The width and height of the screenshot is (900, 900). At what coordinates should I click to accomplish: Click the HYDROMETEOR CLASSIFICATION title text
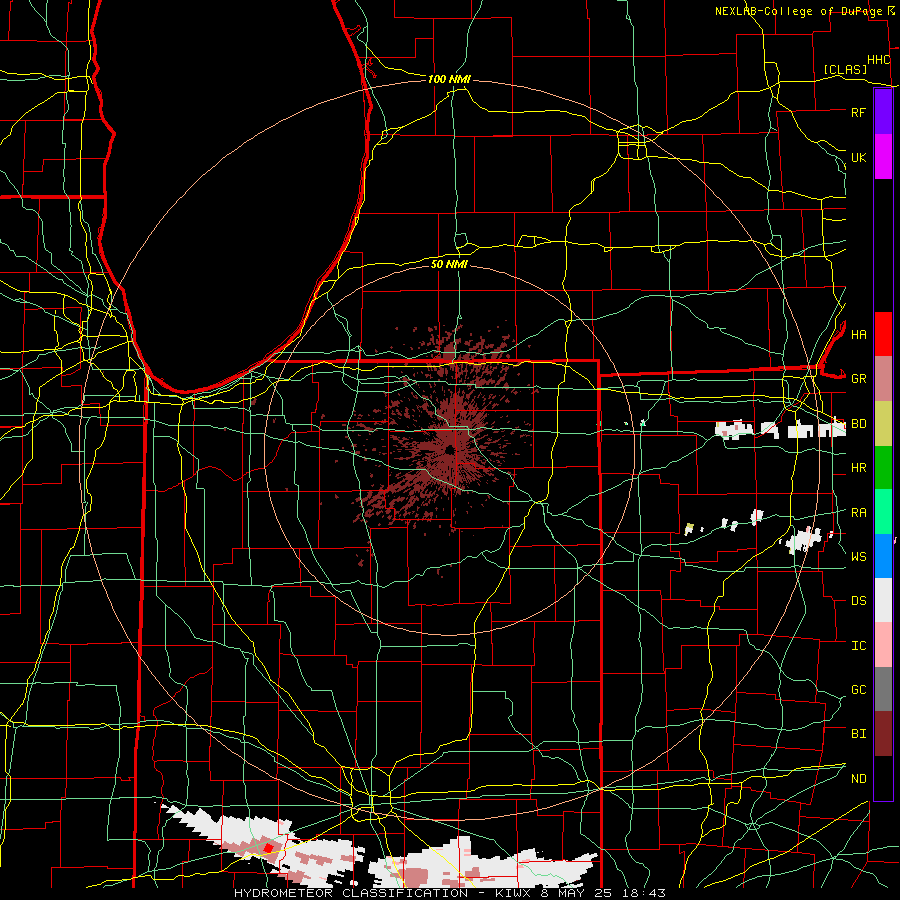(351, 893)
